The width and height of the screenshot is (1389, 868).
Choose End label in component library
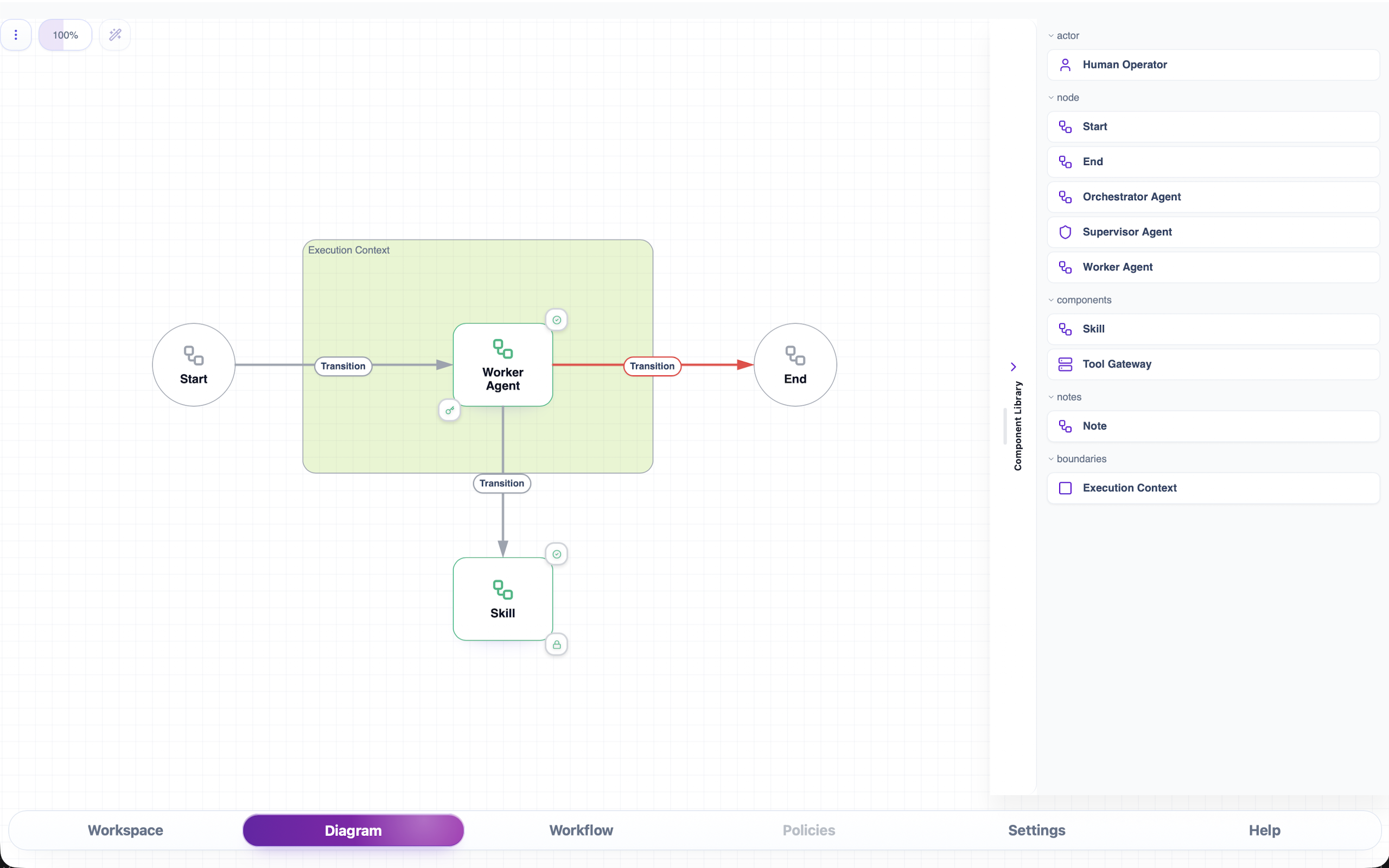click(1092, 162)
